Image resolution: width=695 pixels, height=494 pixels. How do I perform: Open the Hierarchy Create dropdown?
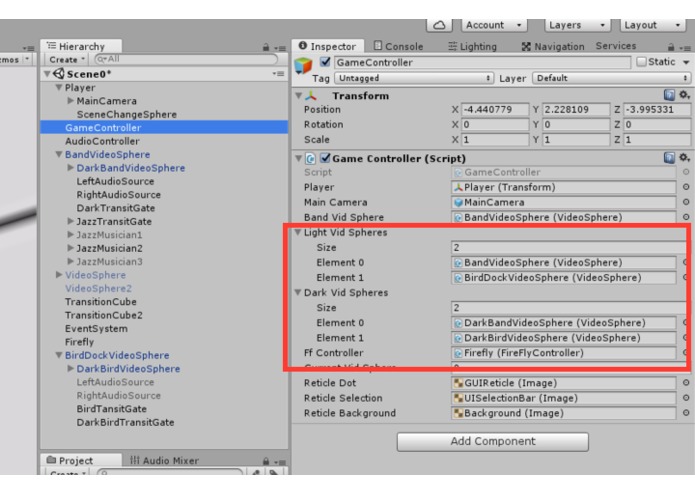point(66,59)
